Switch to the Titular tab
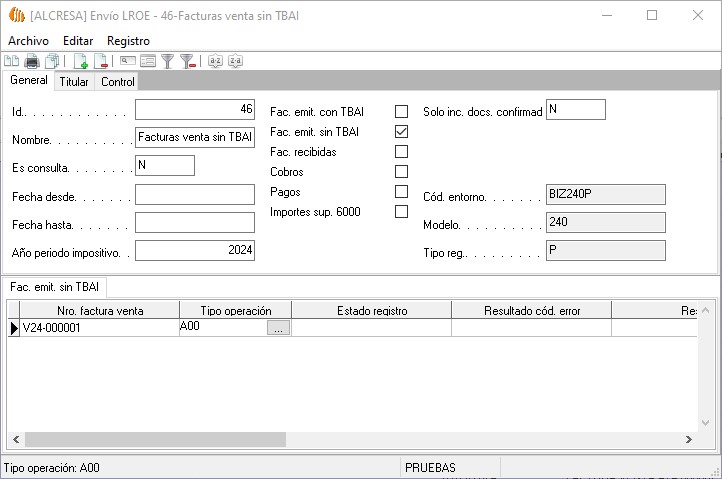Screen dimensions: 722x479 (x=74, y=82)
